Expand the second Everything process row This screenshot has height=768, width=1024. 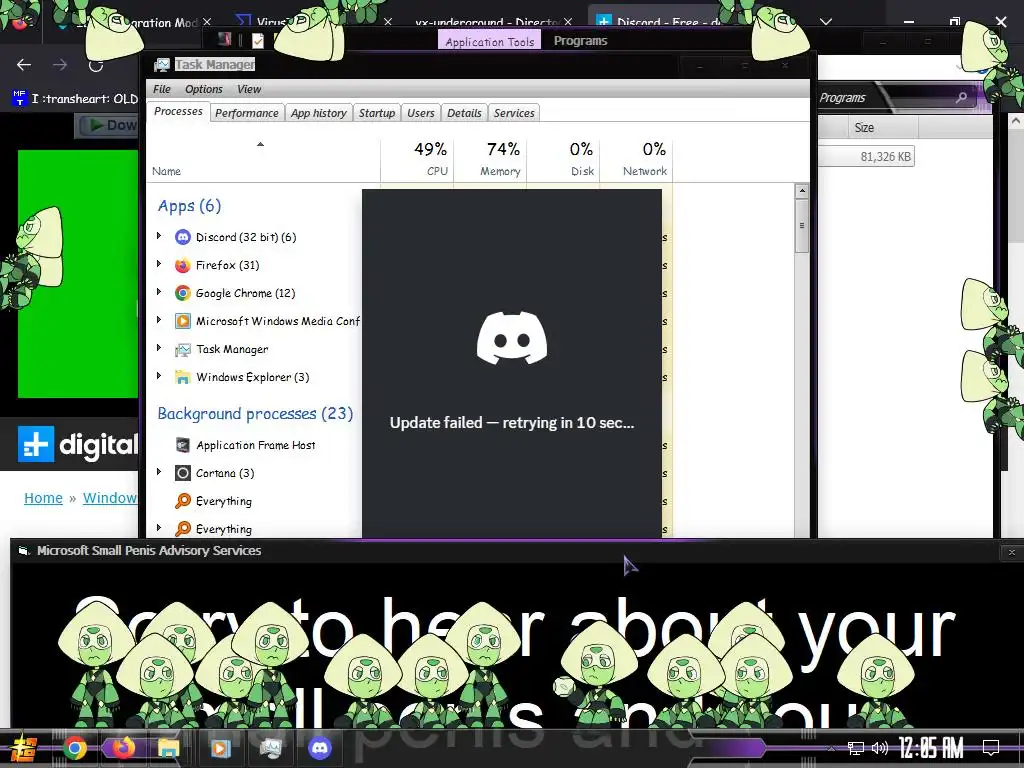[159, 528]
